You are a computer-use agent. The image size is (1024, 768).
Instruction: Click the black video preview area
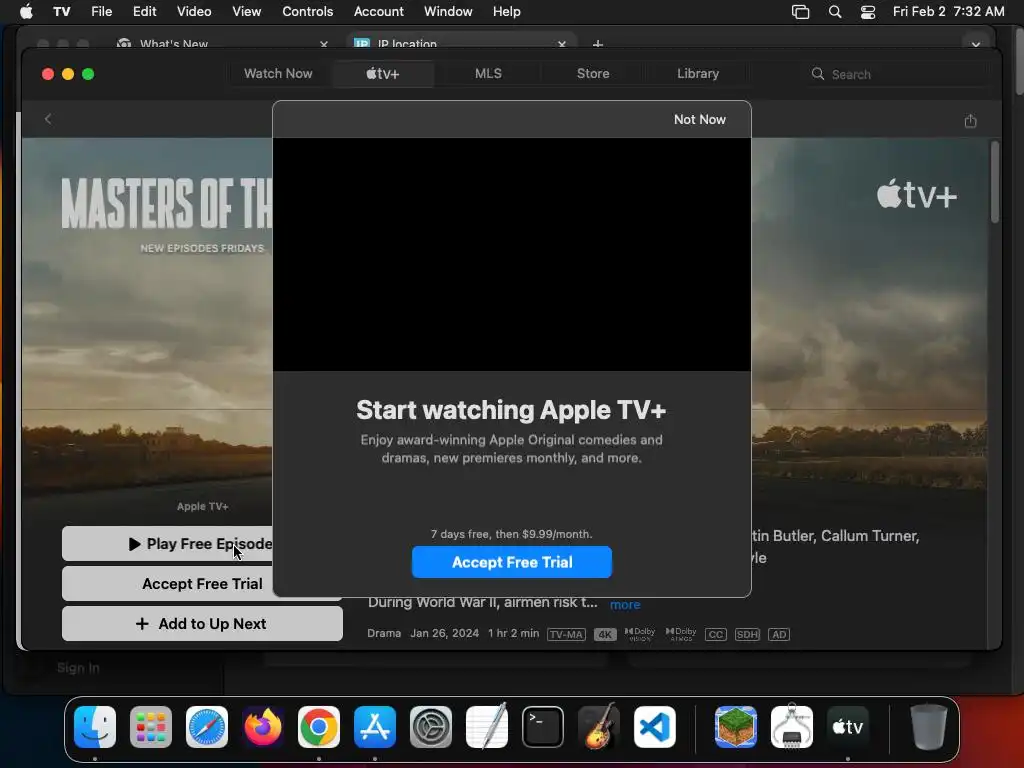[x=511, y=255]
